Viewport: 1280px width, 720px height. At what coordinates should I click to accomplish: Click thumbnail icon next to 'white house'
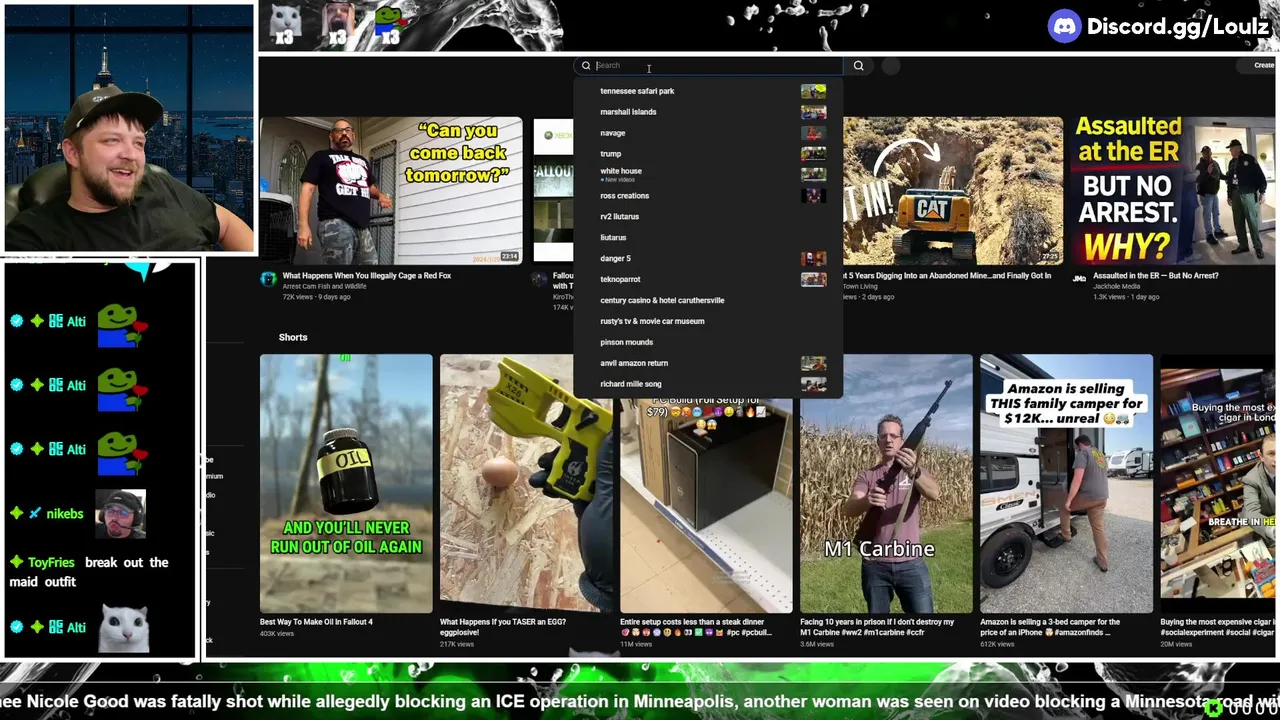tap(813, 174)
